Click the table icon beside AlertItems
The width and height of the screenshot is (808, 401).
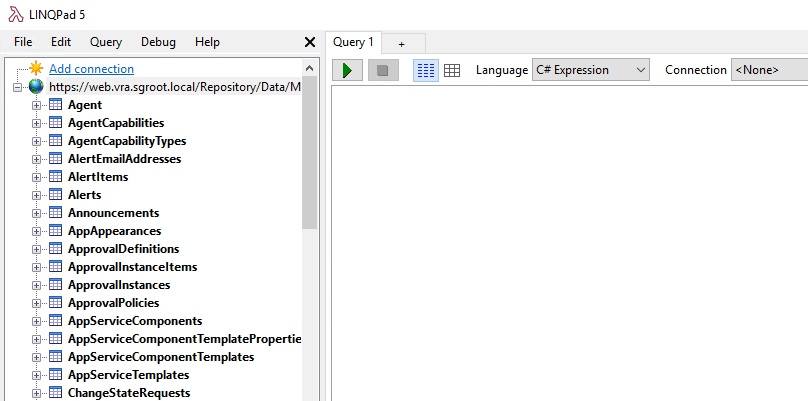pos(55,177)
